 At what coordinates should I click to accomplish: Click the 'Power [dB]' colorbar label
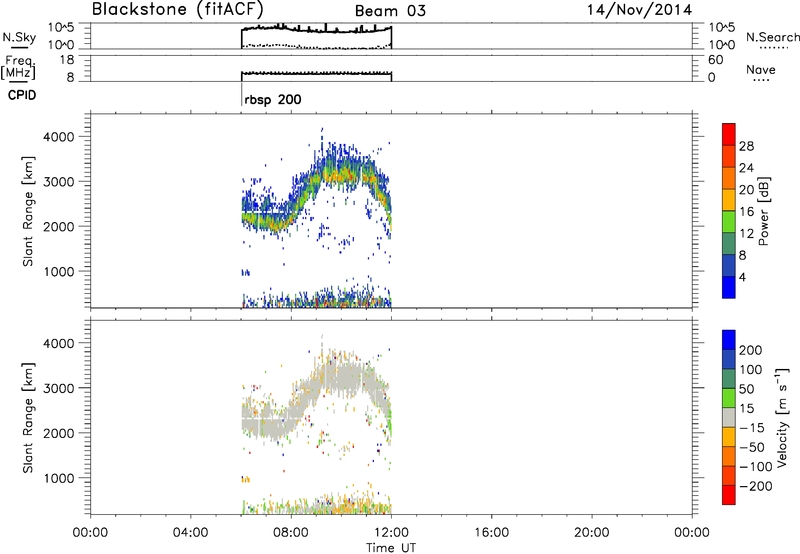click(x=763, y=211)
